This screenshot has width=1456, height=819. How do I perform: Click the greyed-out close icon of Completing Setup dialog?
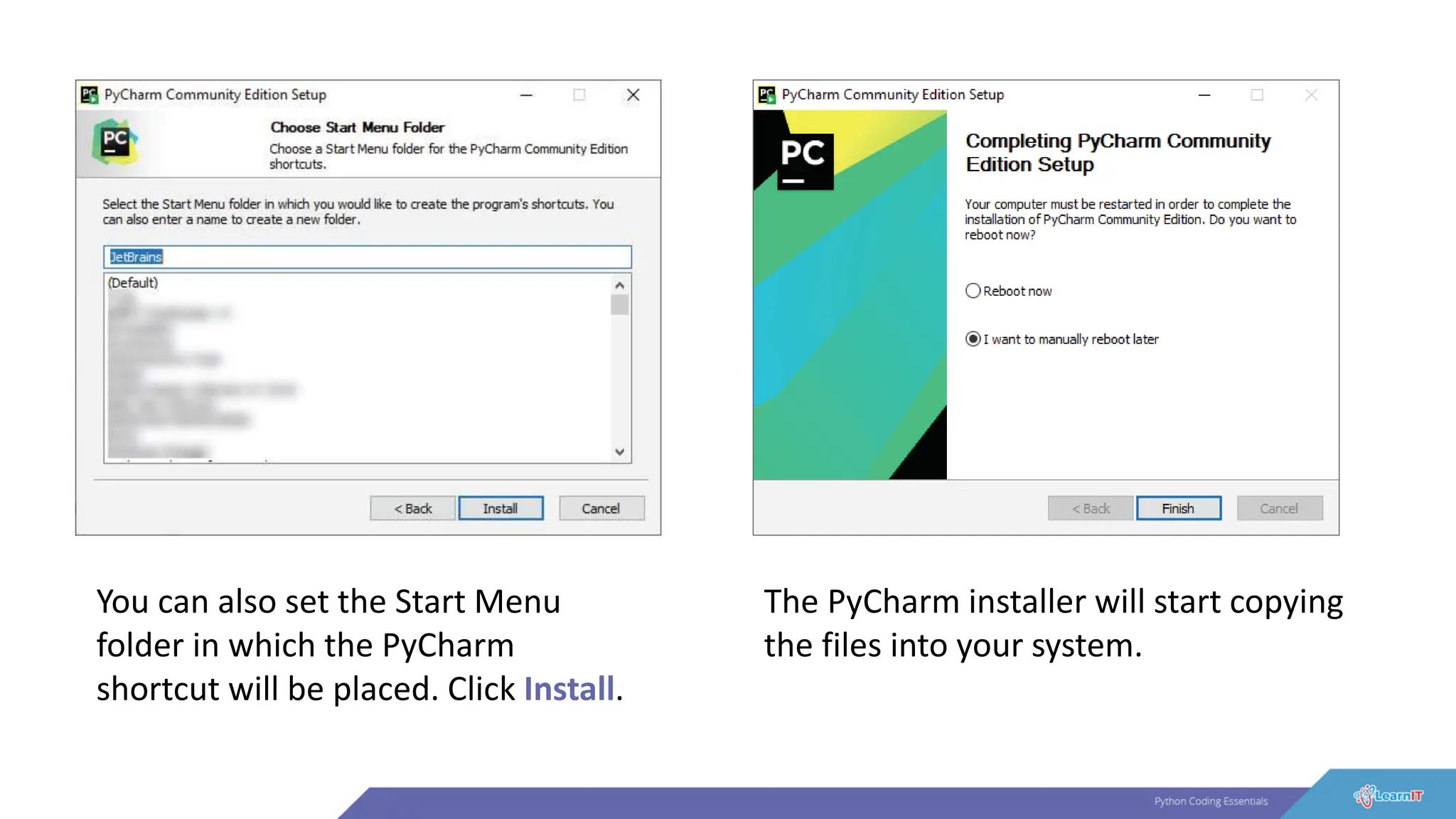[1312, 95]
